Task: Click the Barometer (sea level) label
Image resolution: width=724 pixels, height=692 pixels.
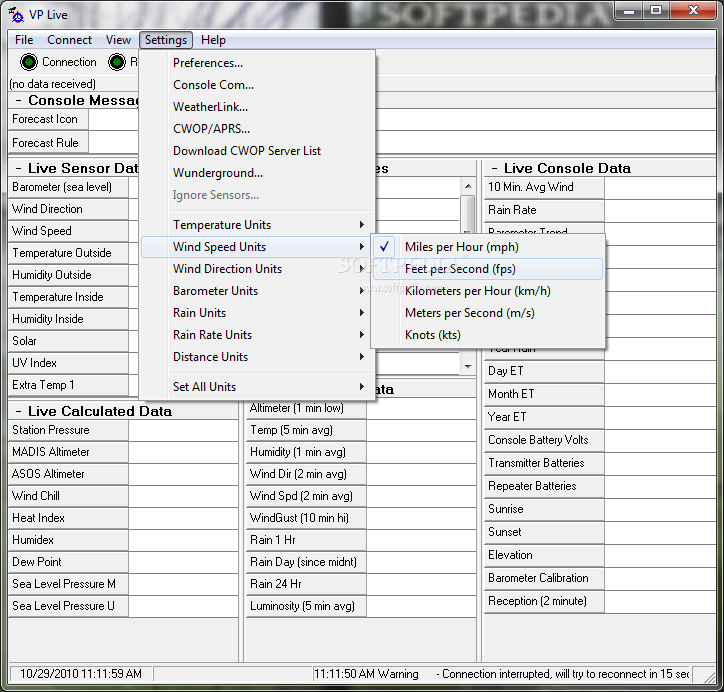Action: (x=68, y=187)
